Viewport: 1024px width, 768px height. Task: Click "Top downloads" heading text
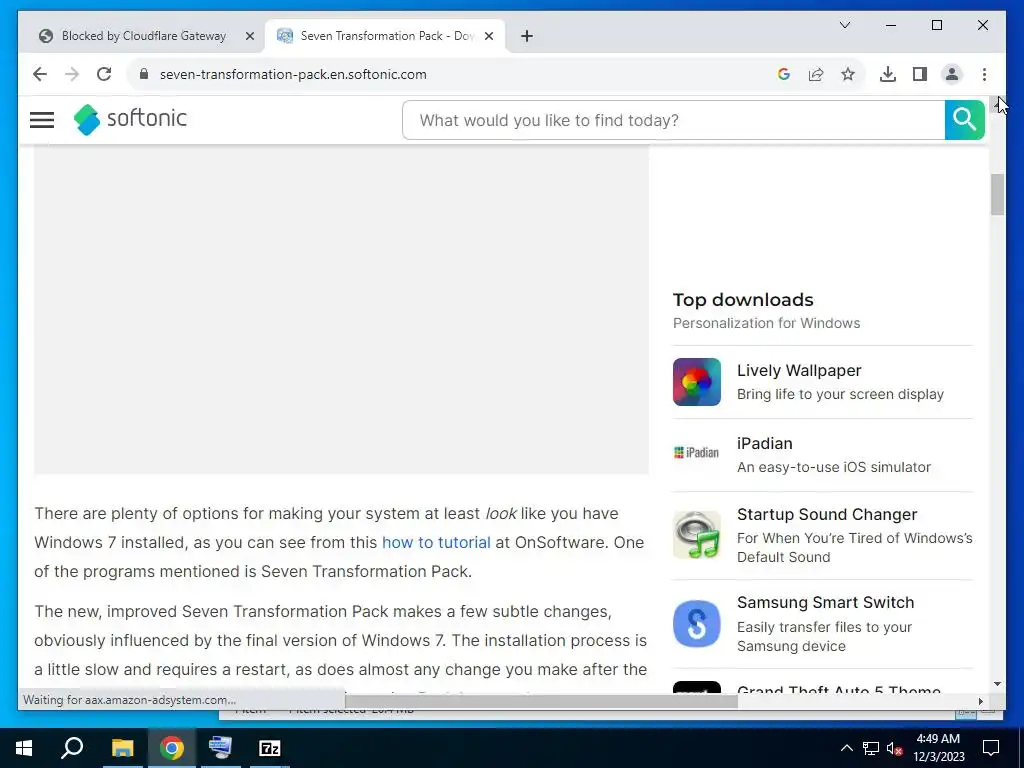(743, 300)
